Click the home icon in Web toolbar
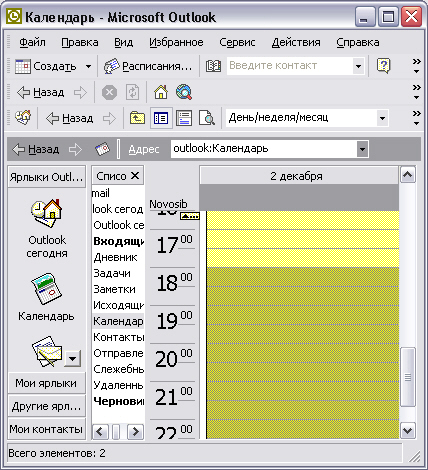 161,92
